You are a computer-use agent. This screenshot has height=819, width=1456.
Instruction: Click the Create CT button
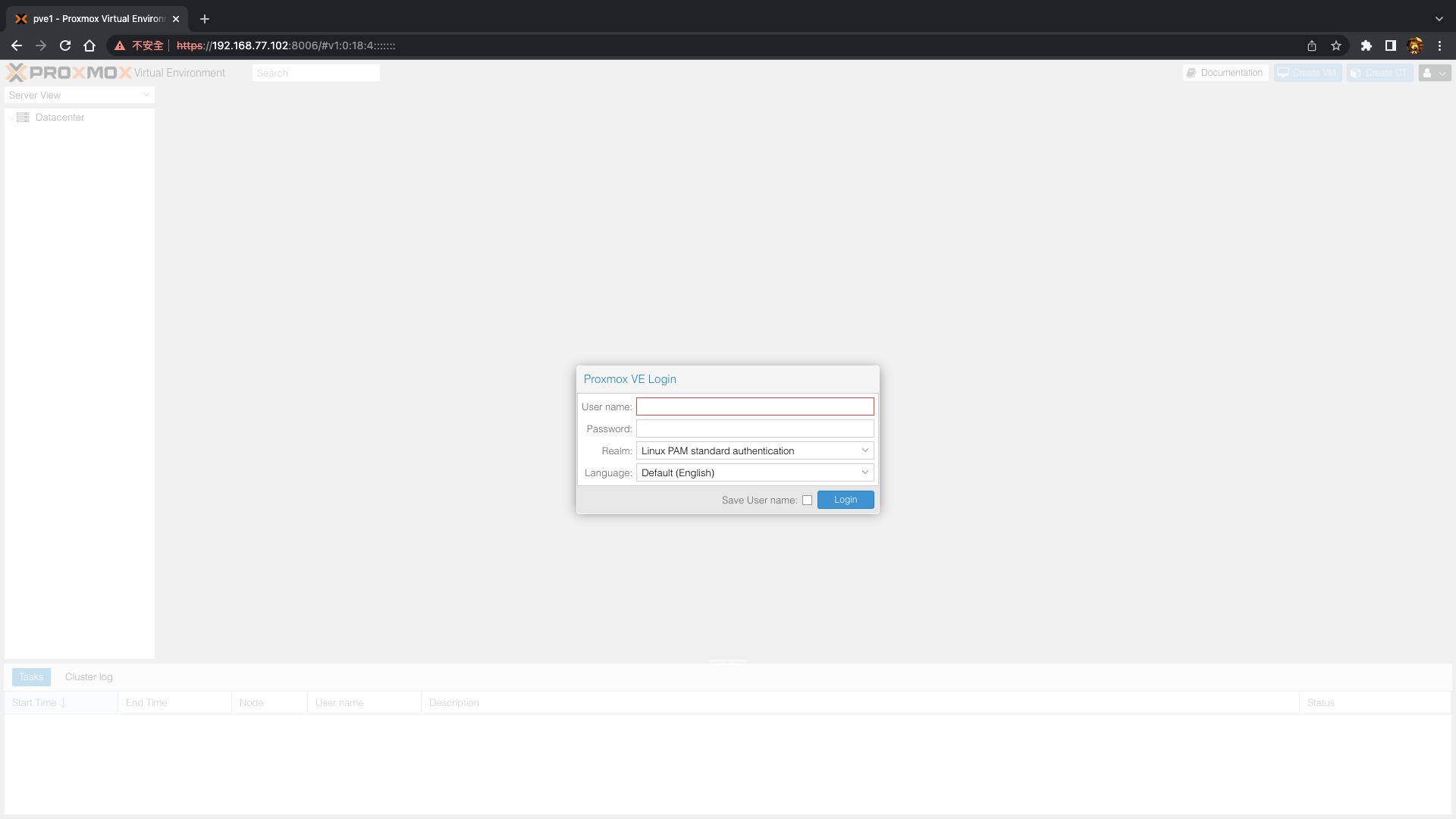[1380, 73]
